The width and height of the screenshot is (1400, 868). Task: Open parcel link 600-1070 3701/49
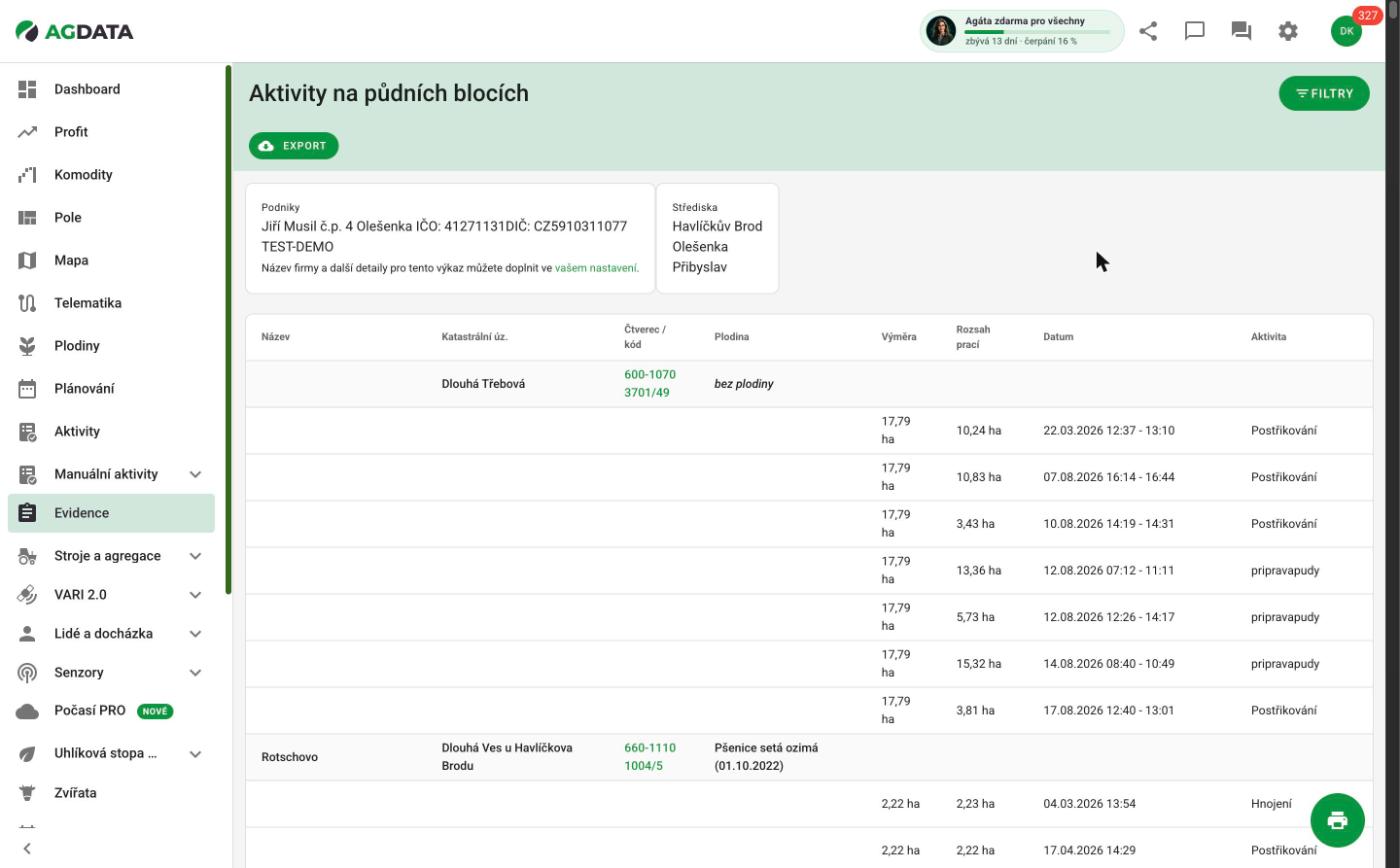(x=650, y=384)
